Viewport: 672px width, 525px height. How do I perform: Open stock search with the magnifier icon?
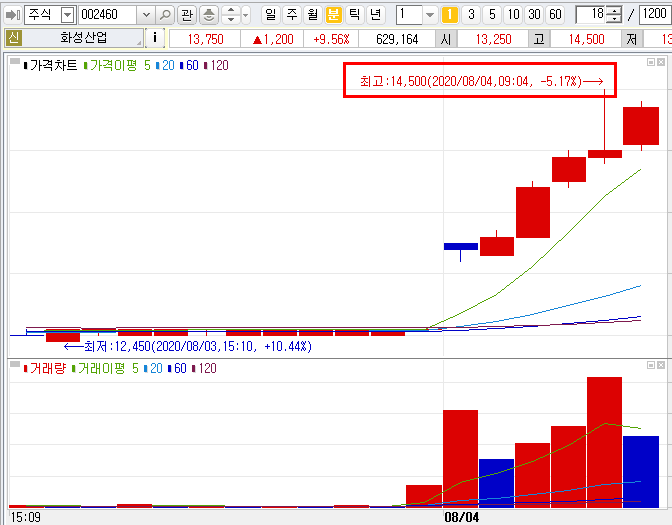coord(165,15)
